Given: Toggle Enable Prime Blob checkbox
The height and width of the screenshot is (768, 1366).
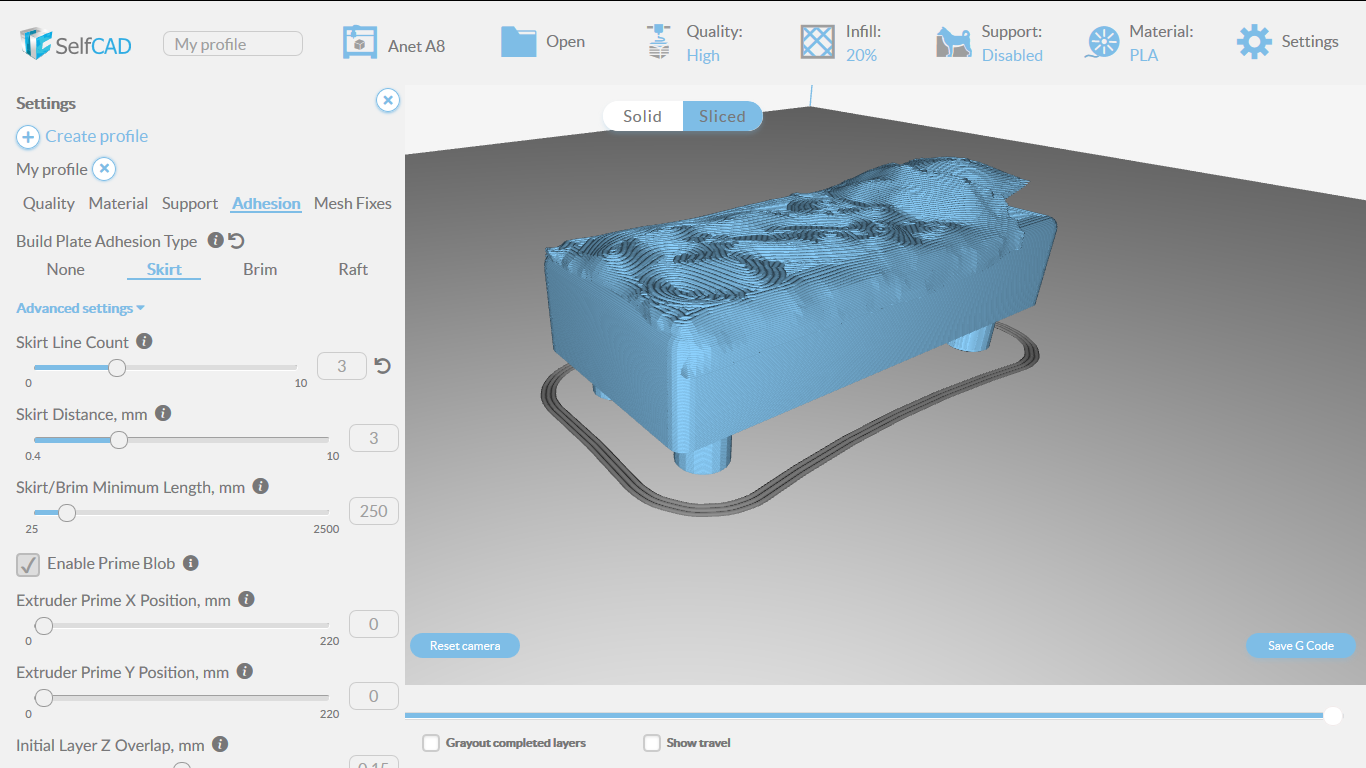Looking at the screenshot, I should pos(28,564).
